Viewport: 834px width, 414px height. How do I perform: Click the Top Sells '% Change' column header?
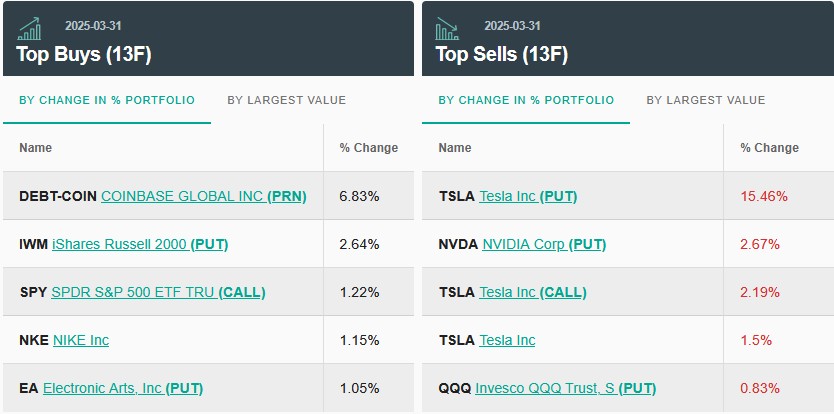click(x=770, y=147)
